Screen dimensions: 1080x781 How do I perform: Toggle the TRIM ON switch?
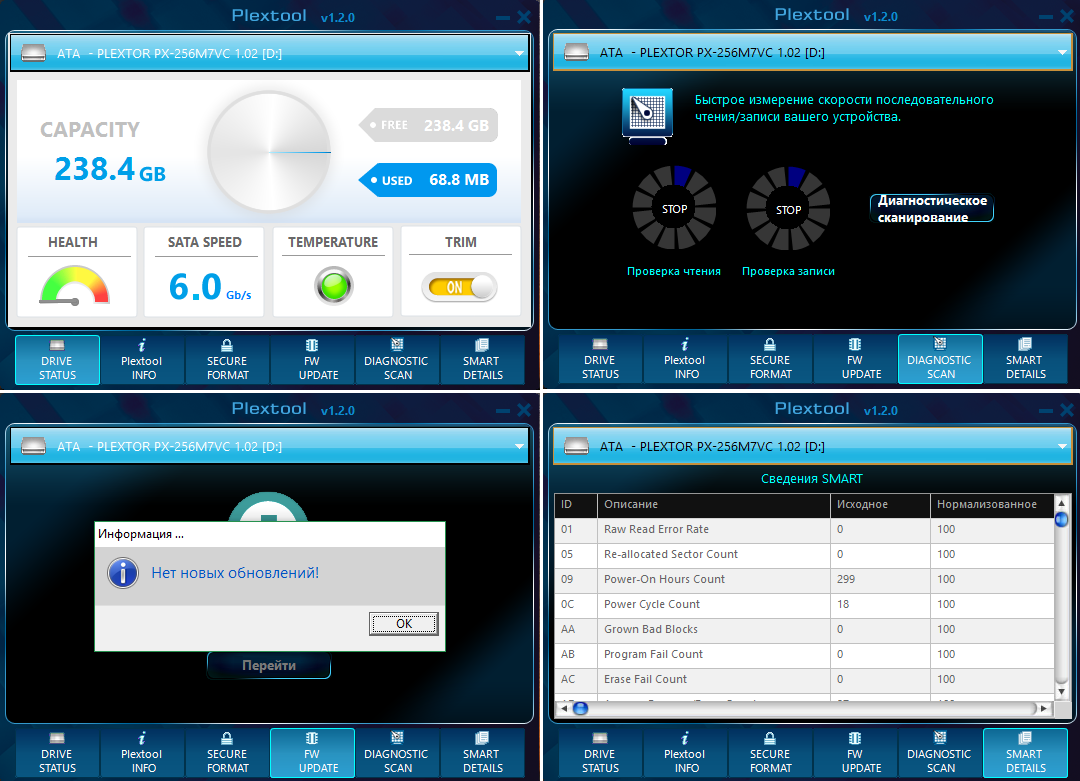tap(459, 288)
